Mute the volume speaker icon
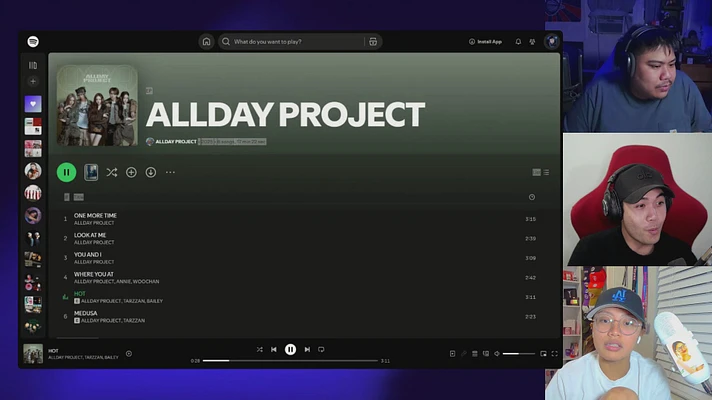The width and height of the screenshot is (712, 400). click(x=497, y=354)
